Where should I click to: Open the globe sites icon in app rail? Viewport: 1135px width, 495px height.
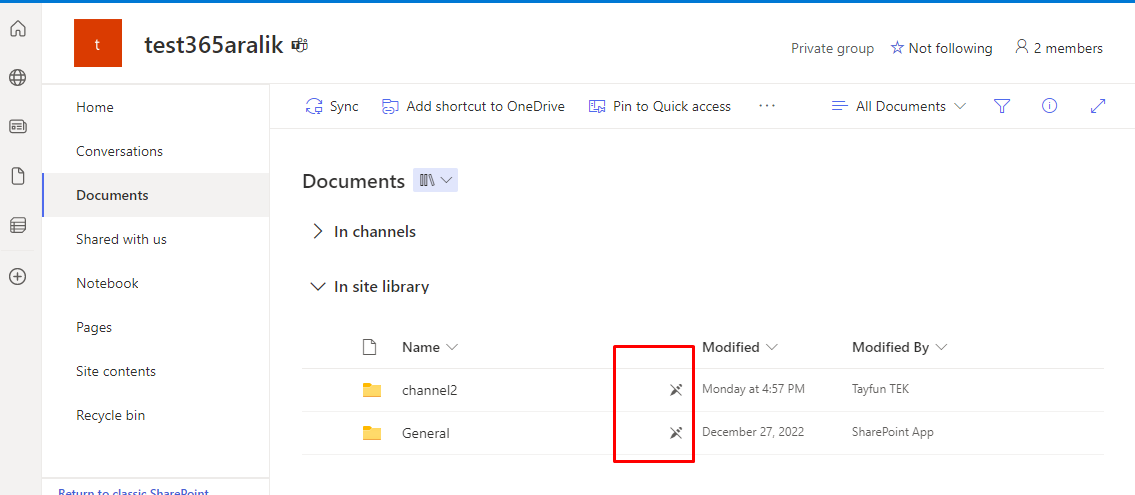pos(17,78)
